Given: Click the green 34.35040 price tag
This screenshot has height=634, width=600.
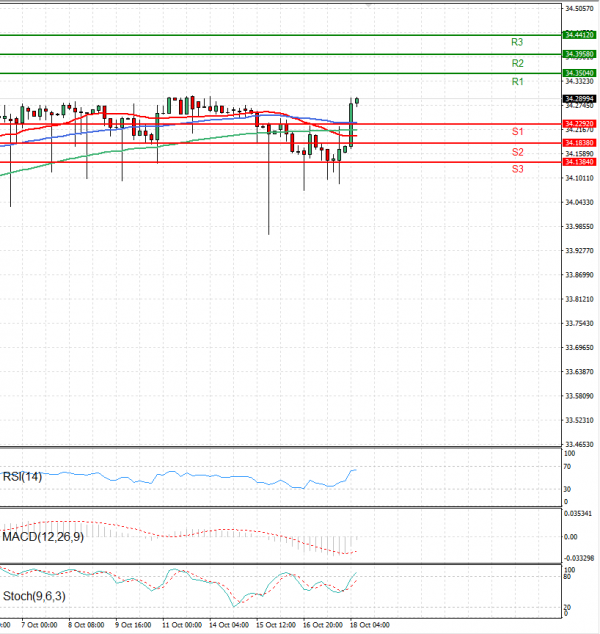Looking at the screenshot, I should pyautogui.click(x=579, y=73).
